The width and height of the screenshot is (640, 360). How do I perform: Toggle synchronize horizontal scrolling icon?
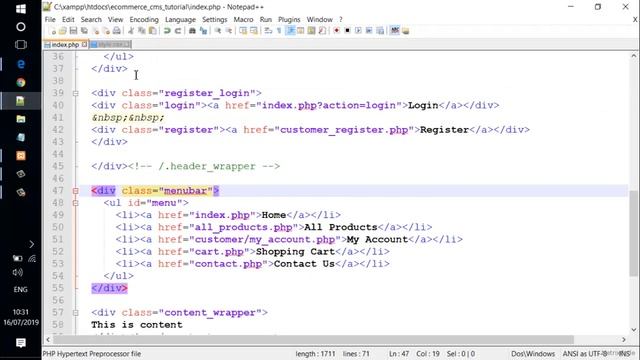(x=253, y=31)
